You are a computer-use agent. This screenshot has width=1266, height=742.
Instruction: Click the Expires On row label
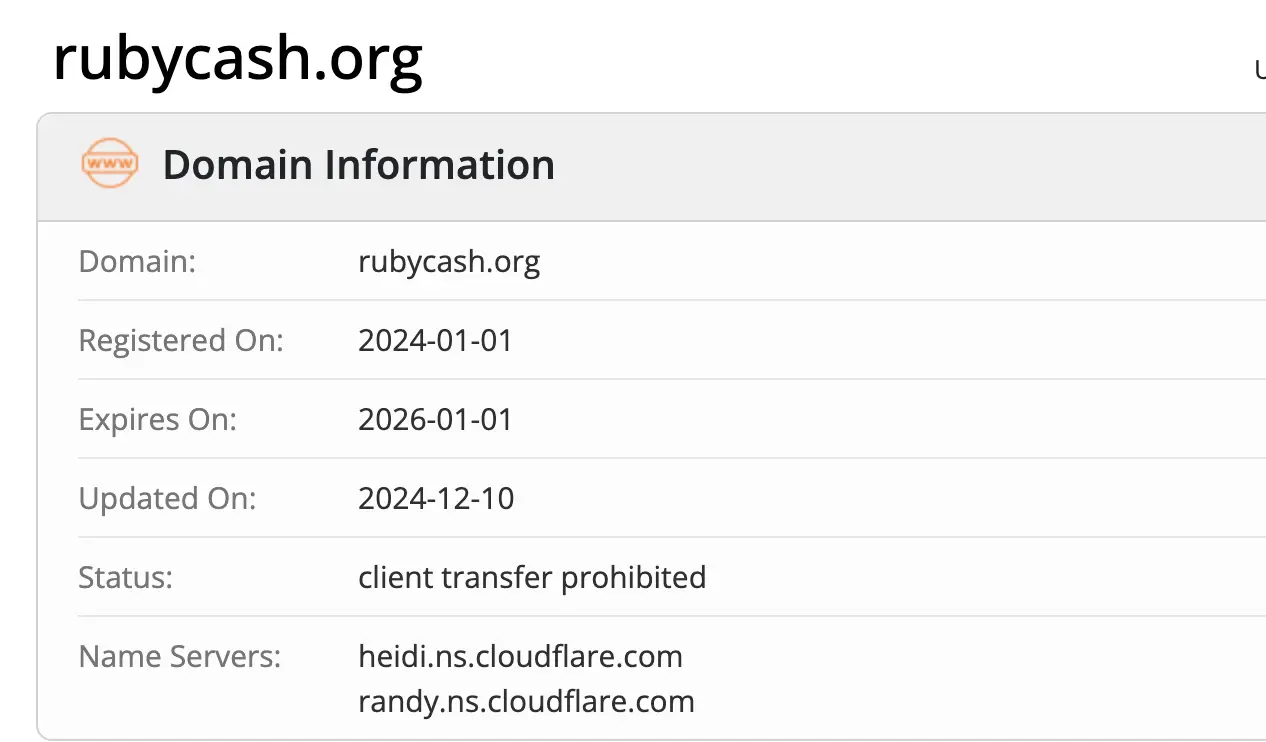[157, 420]
